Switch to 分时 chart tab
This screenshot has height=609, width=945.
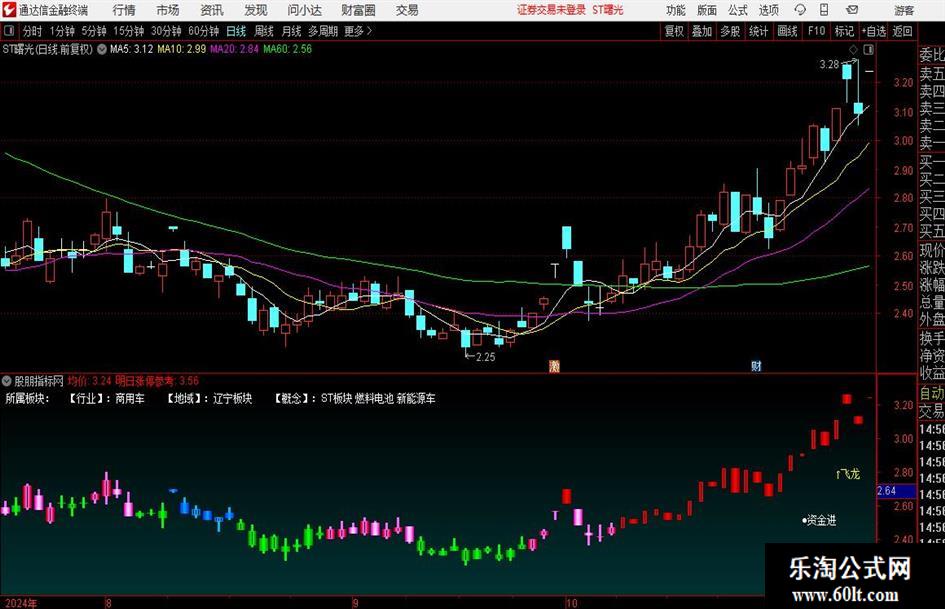pyautogui.click(x=33, y=31)
